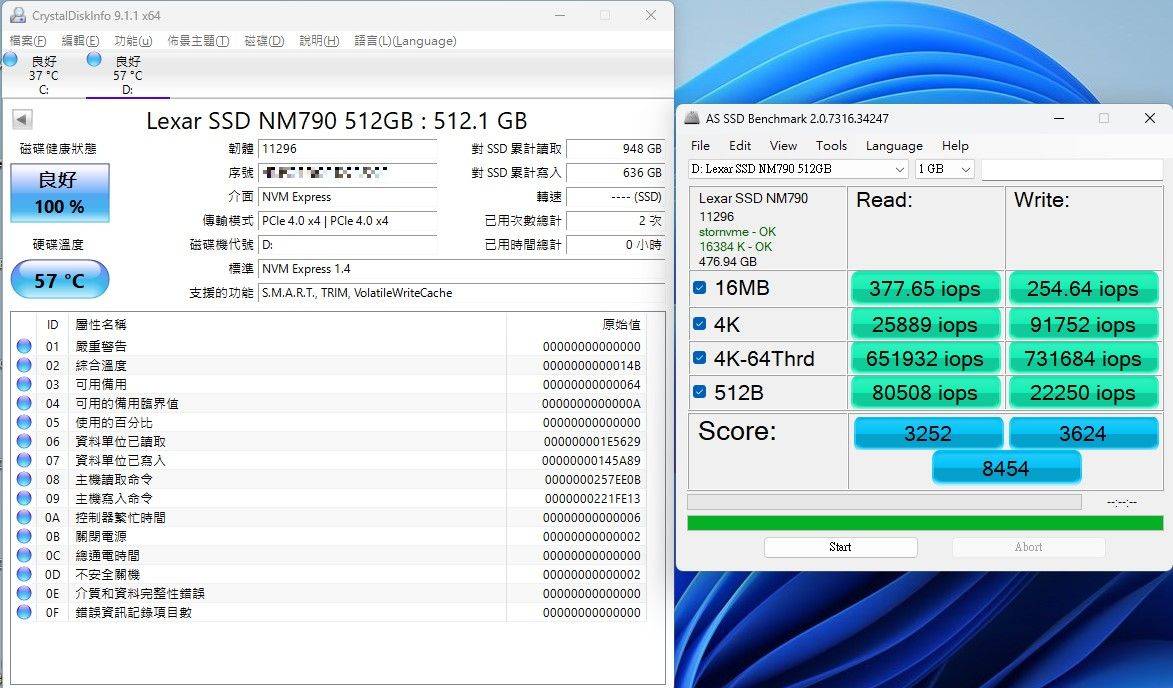The image size is (1173, 688).
Task: Open Help menu in AS SSD Benchmark
Action: [955, 145]
